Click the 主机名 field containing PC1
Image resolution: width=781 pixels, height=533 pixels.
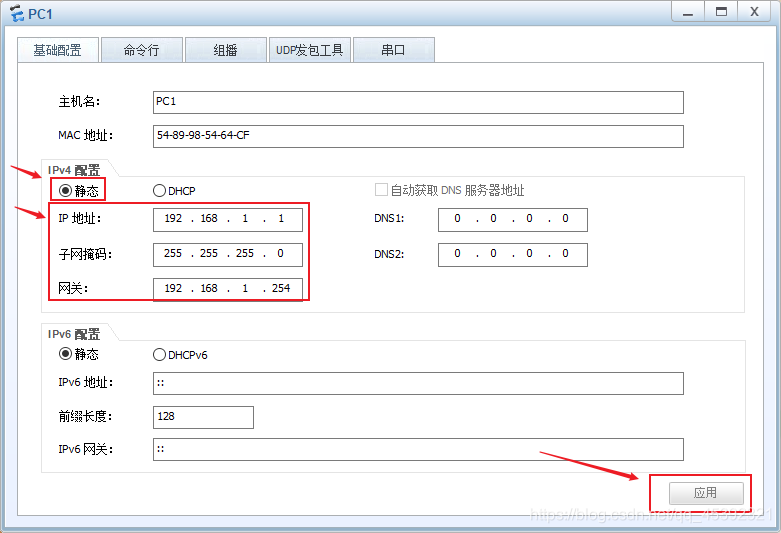pos(418,102)
